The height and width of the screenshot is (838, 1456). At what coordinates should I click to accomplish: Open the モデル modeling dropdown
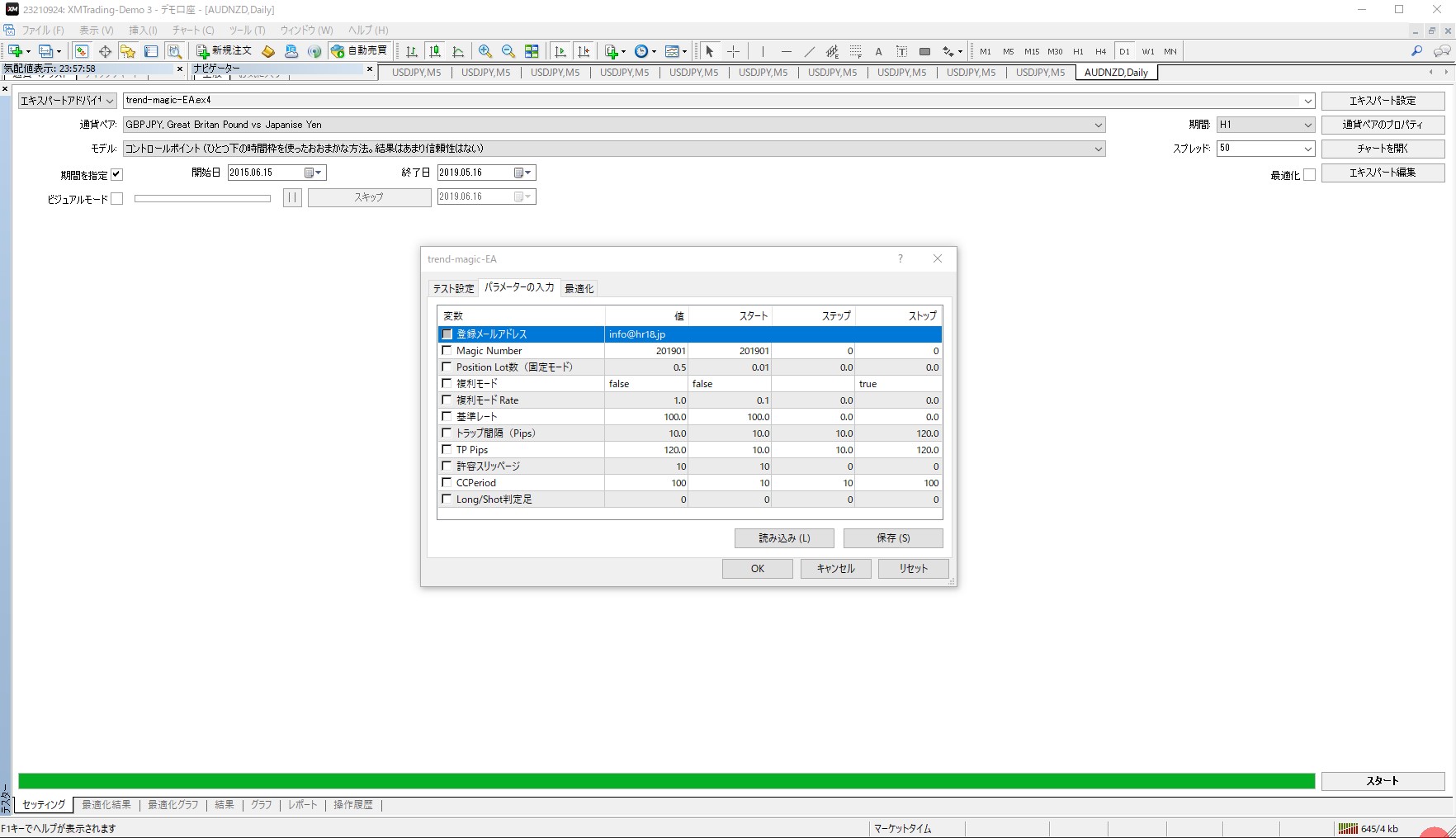tap(1098, 149)
